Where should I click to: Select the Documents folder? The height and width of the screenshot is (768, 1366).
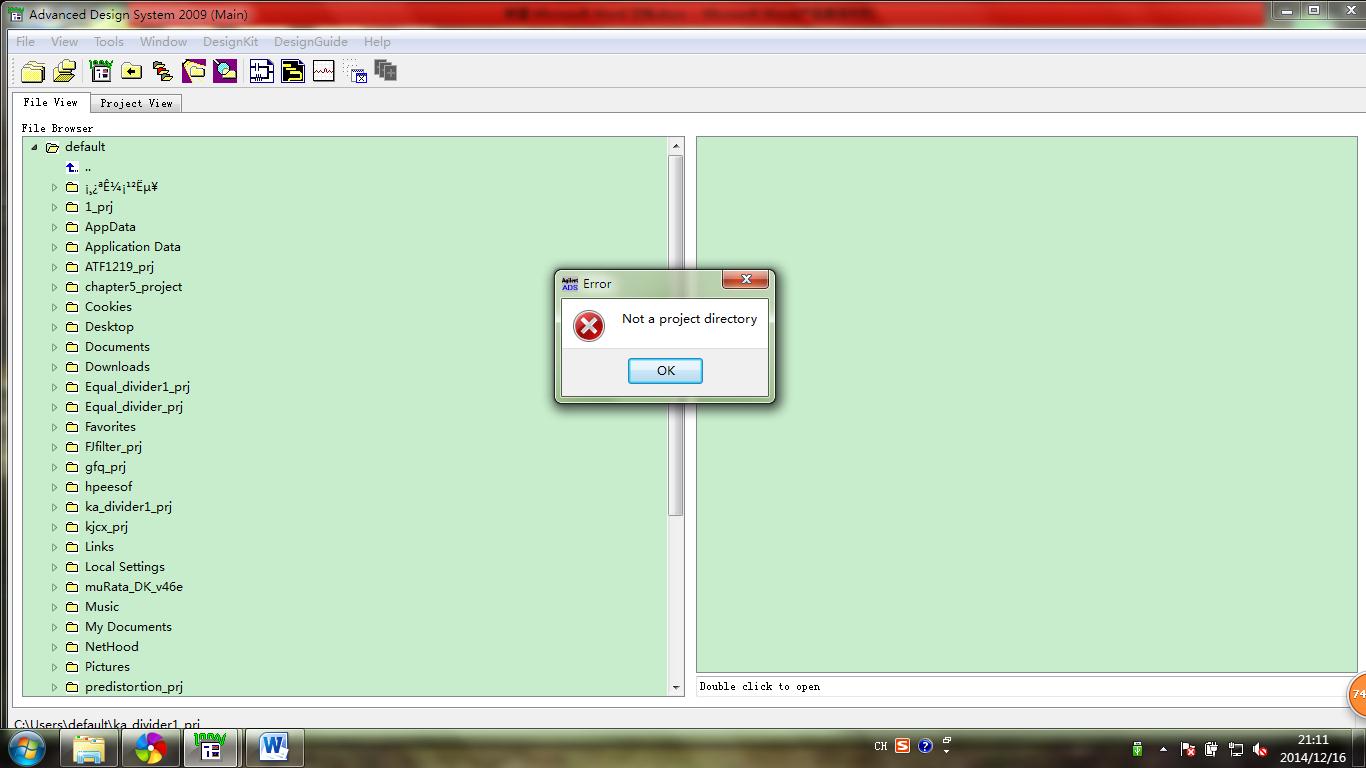[117, 347]
